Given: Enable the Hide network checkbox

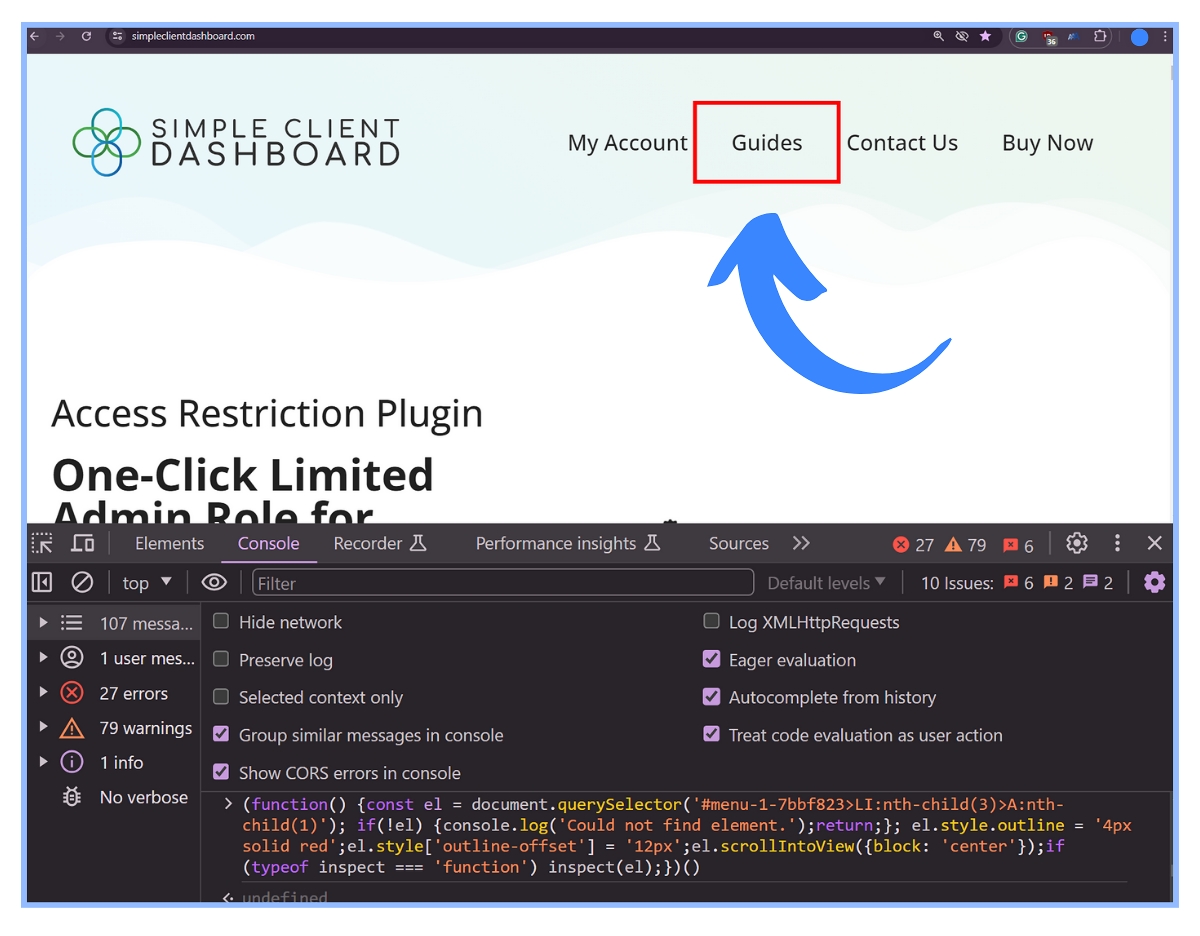Looking at the screenshot, I should point(221,621).
